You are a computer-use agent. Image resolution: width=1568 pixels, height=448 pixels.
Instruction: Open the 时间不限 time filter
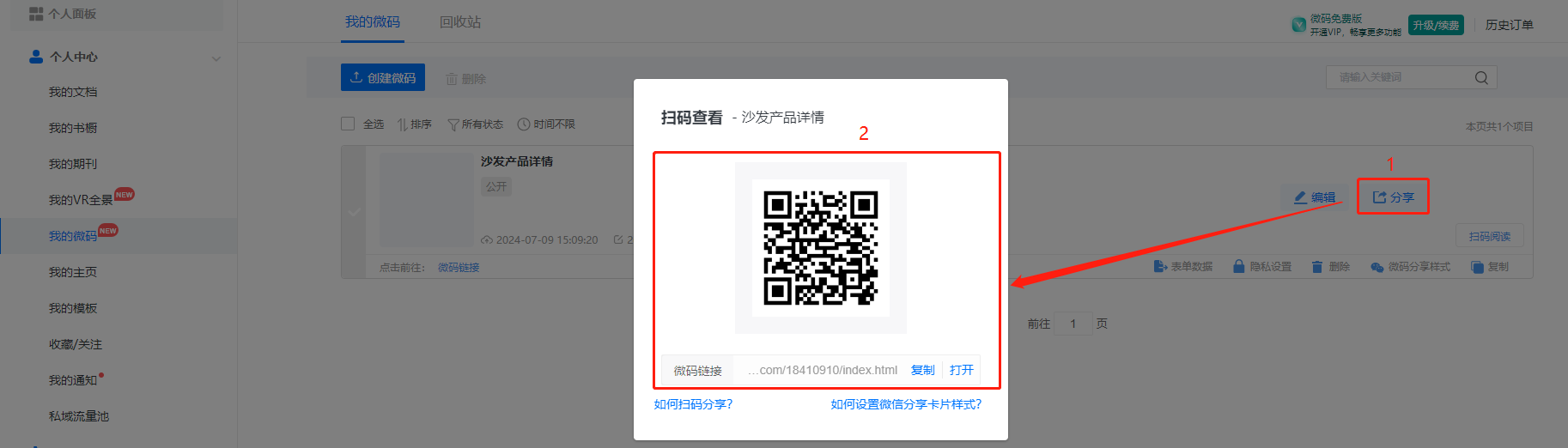546,124
